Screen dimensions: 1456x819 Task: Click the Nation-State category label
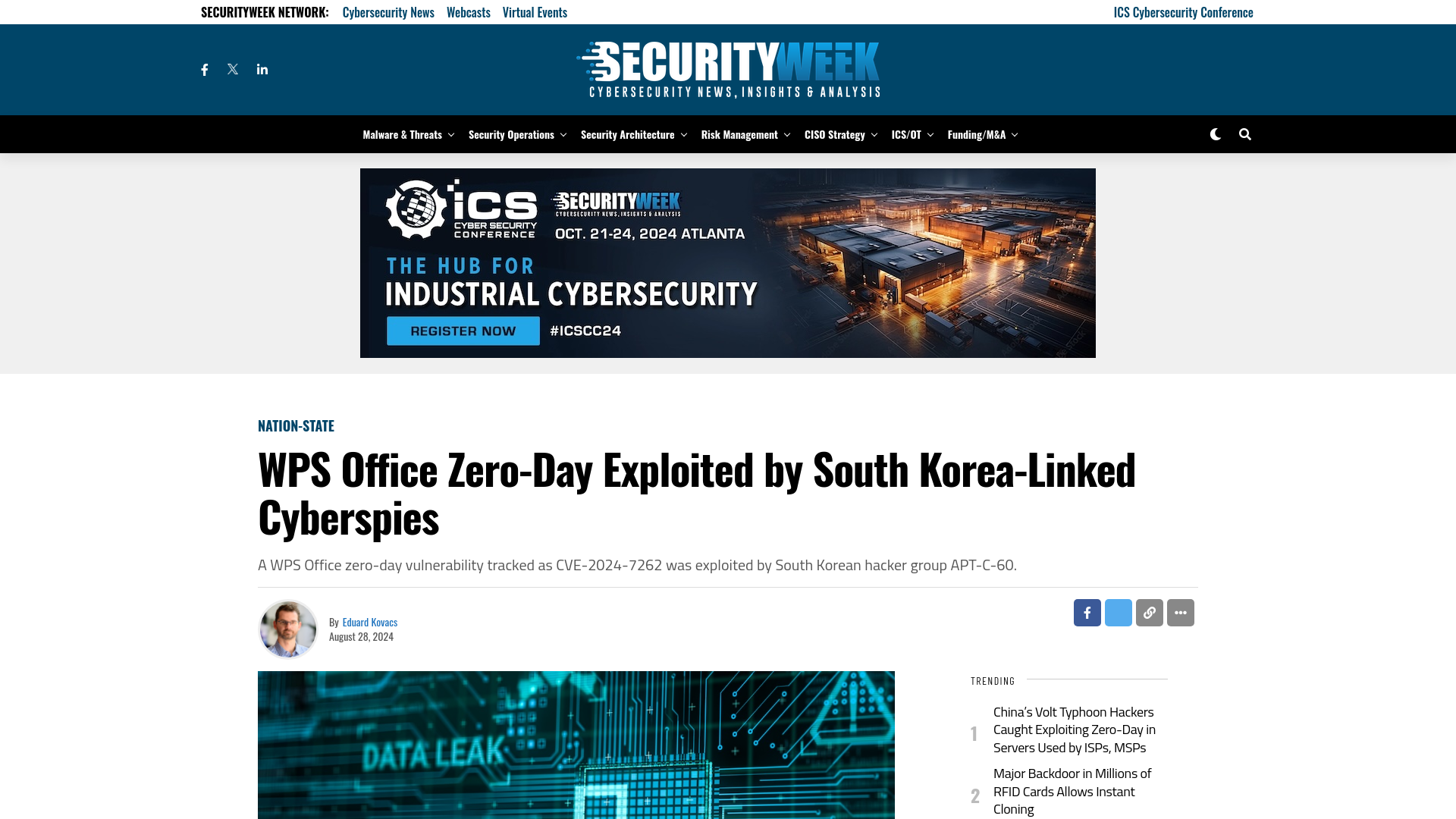tap(296, 425)
